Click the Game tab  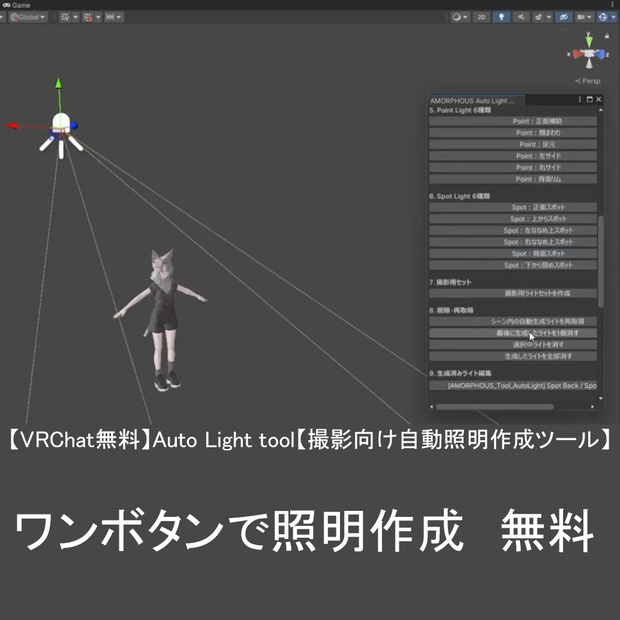pyautogui.click(x=17, y=5)
